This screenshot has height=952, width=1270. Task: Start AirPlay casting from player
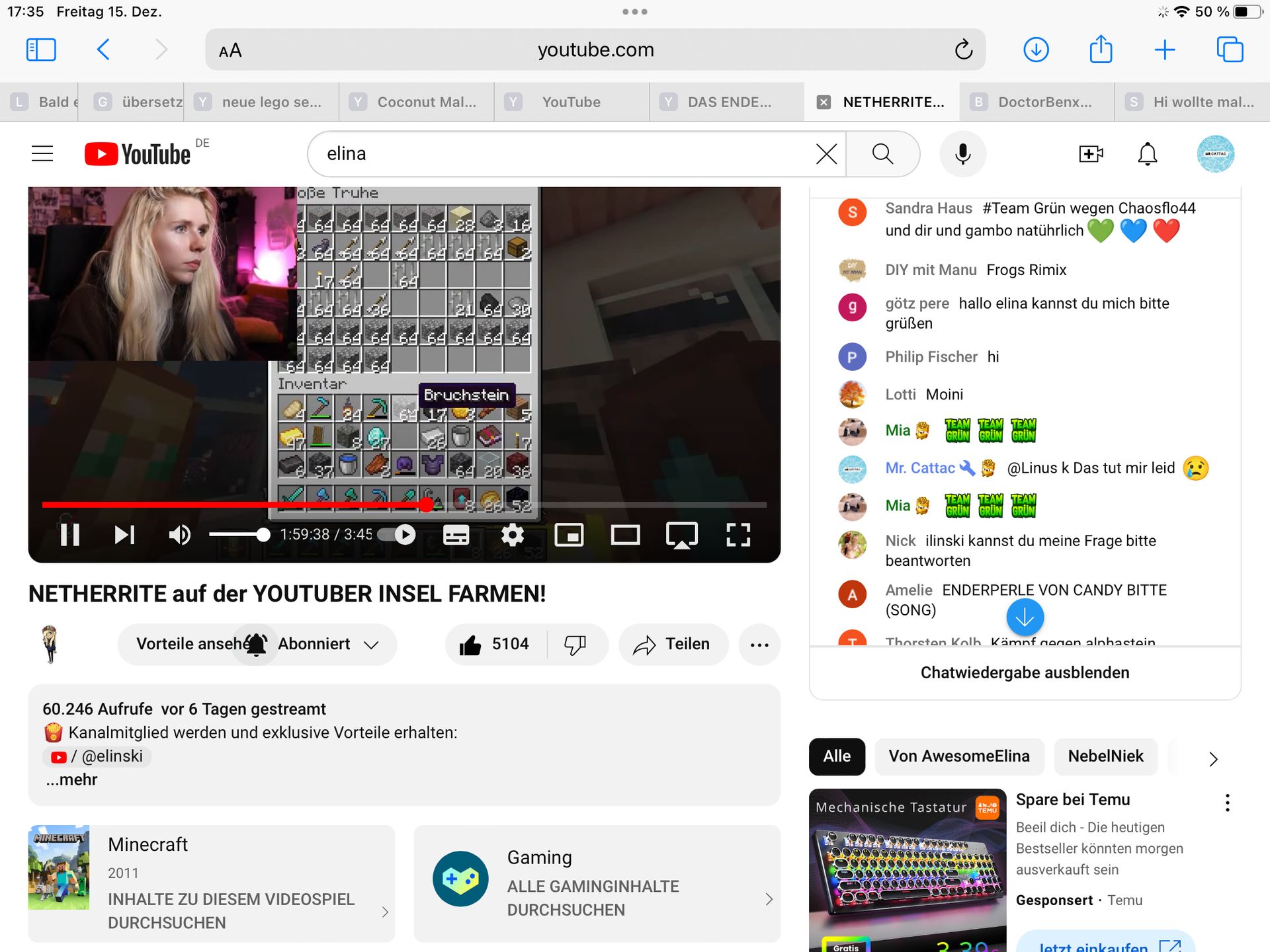[681, 534]
